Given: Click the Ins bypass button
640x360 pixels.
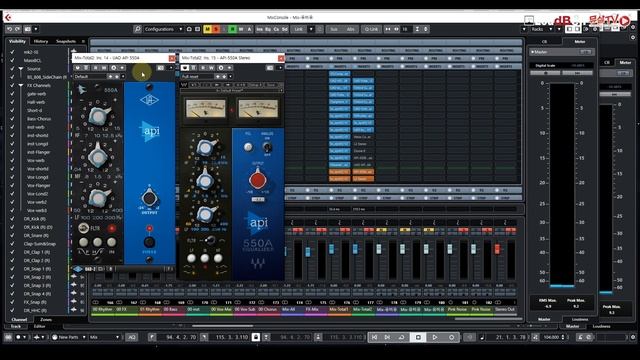Looking at the screenshot, I should click(x=260, y=29).
